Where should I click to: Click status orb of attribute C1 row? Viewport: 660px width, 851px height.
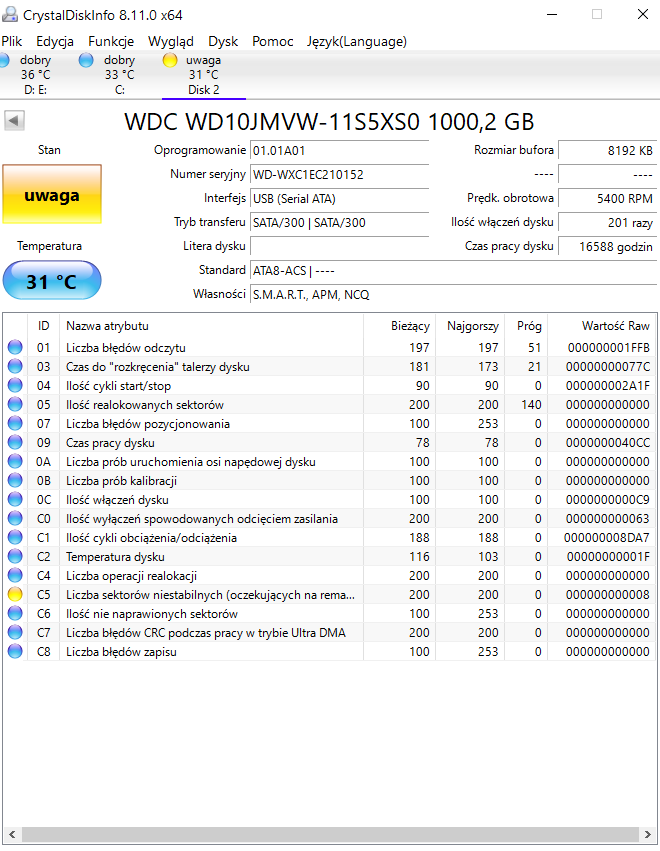pyautogui.click(x=15, y=537)
